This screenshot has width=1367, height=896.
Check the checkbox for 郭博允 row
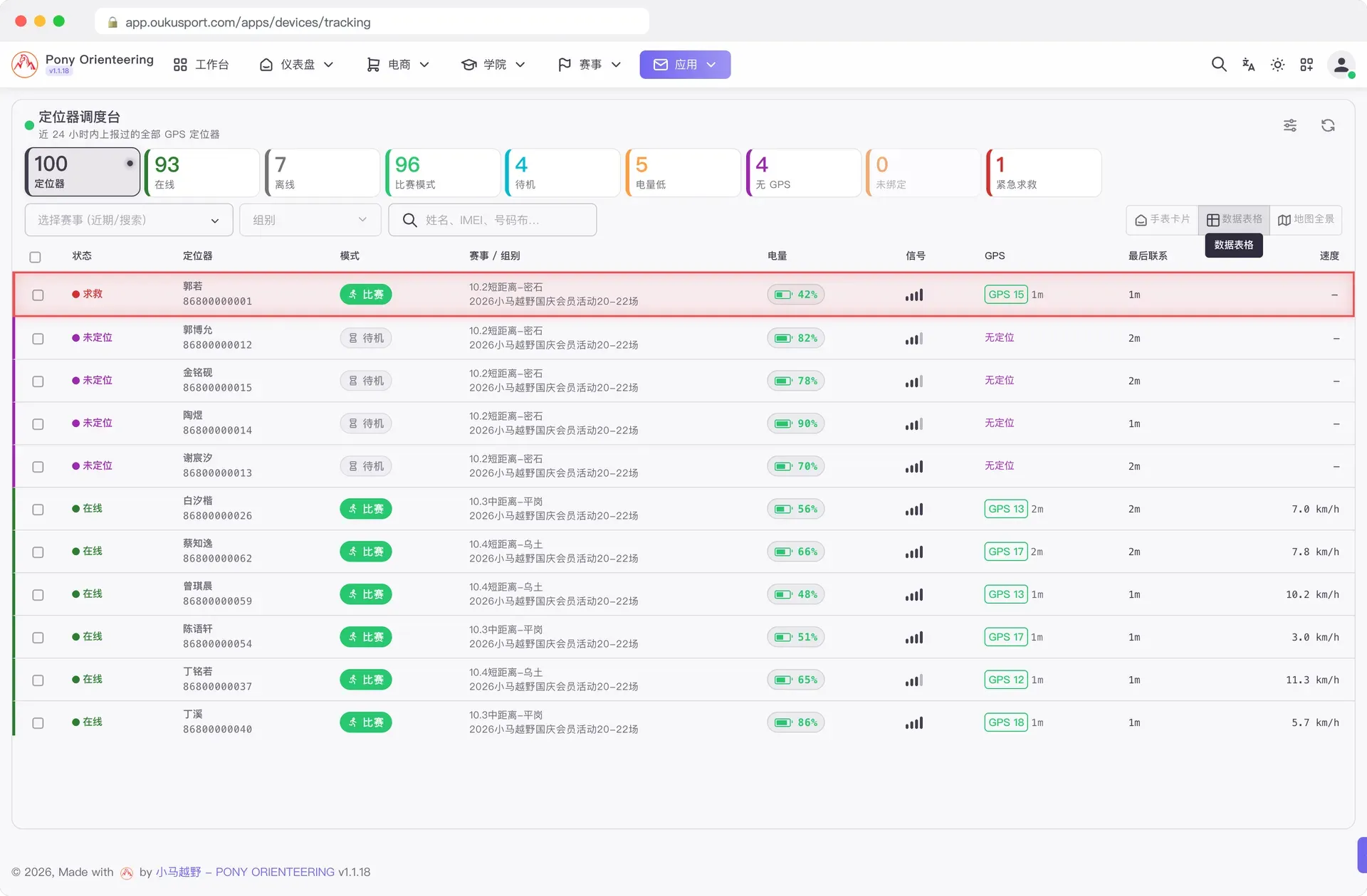[x=38, y=339]
